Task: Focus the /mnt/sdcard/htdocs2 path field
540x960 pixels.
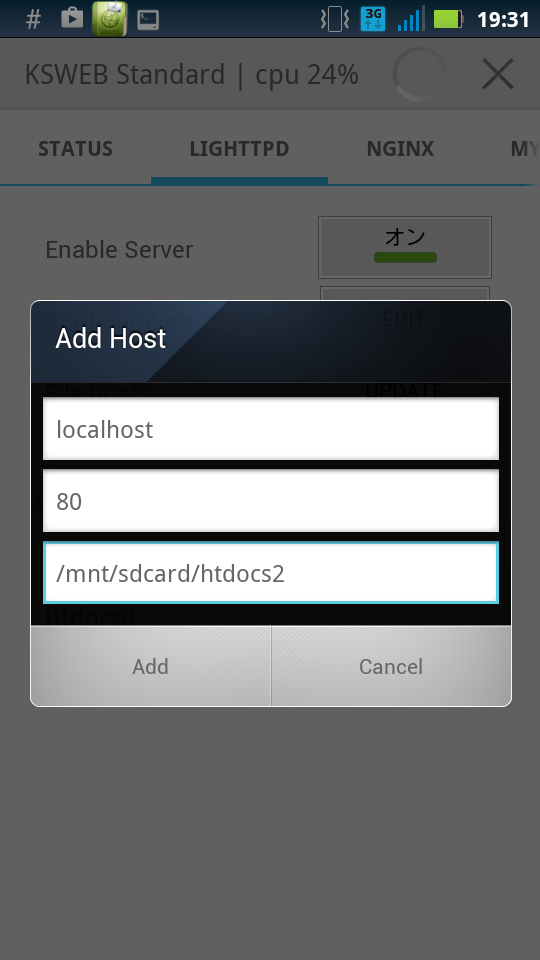Action: (x=271, y=573)
